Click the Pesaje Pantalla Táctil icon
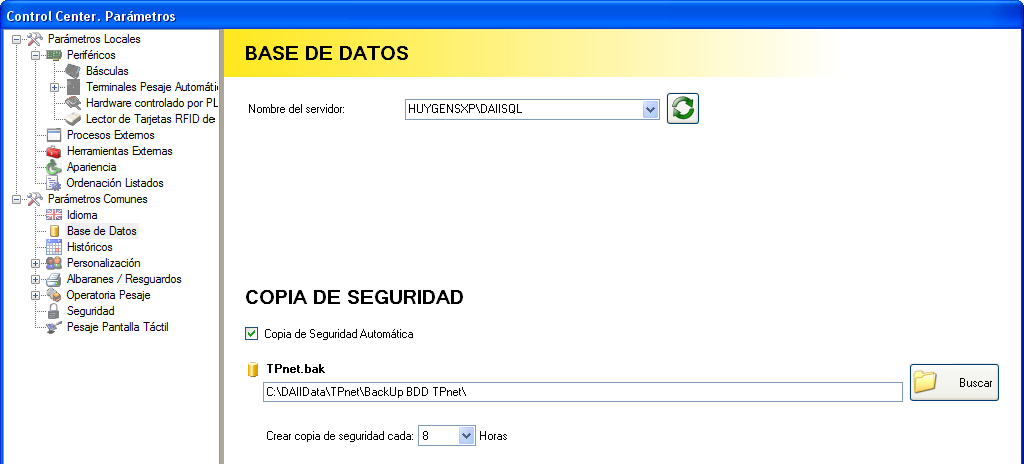 pyautogui.click(x=54, y=327)
